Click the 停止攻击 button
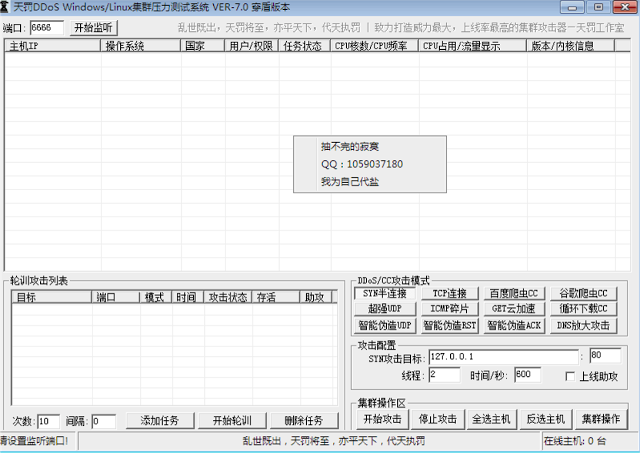Image resolution: width=640 pixels, height=453 pixels. click(438, 419)
